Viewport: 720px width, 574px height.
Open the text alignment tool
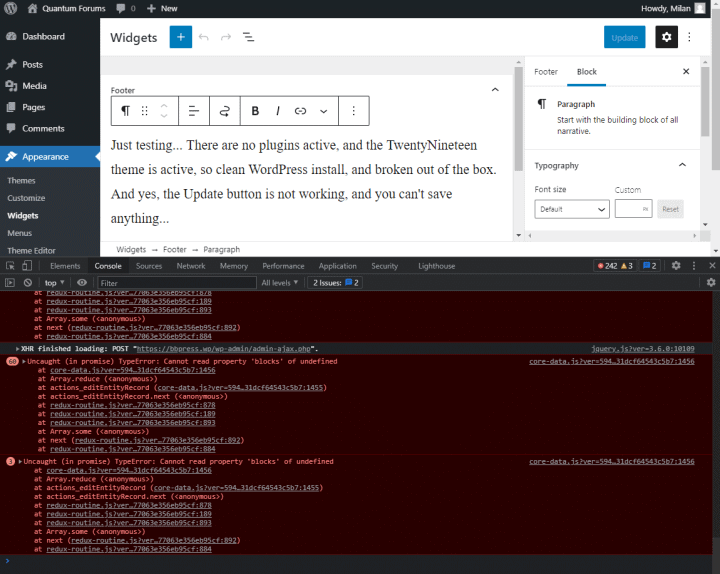tap(194, 111)
